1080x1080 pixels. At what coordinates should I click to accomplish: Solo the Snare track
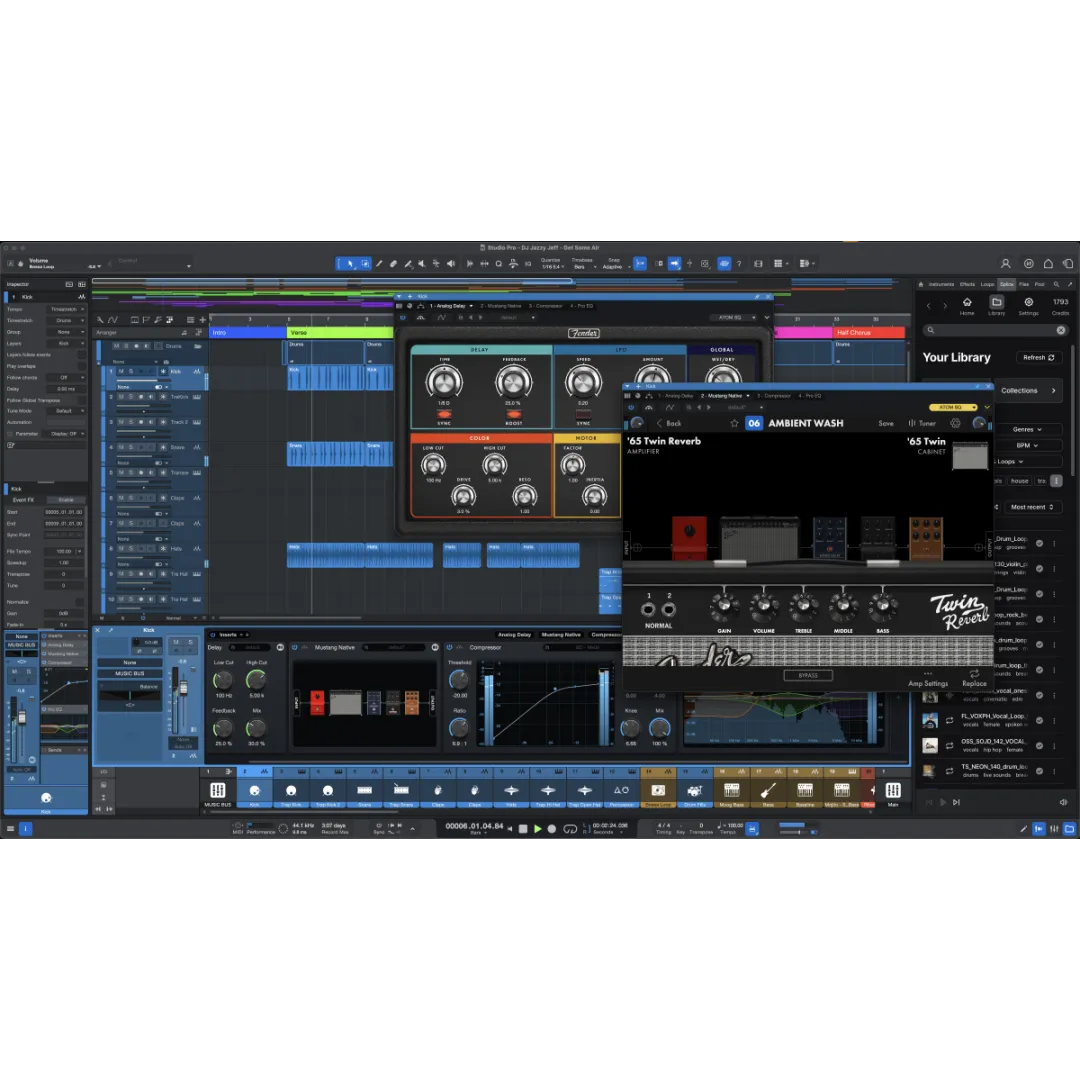[130, 447]
